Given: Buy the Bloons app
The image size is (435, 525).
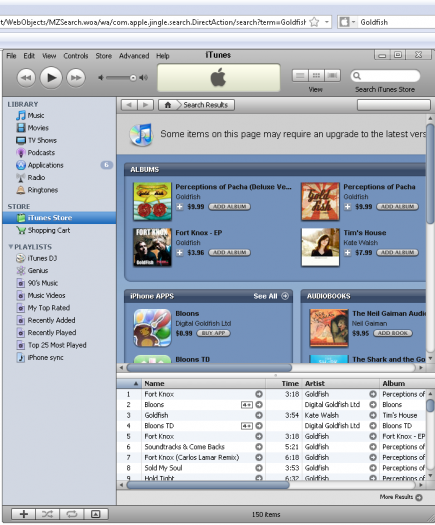Looking at the screenshot, I should (x=213, y=333).
